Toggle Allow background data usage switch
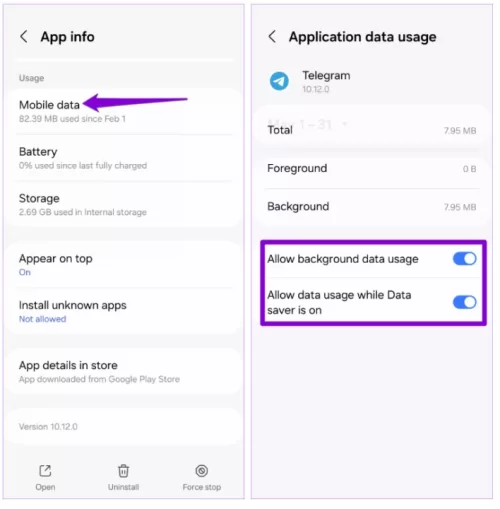 (464, 259)
